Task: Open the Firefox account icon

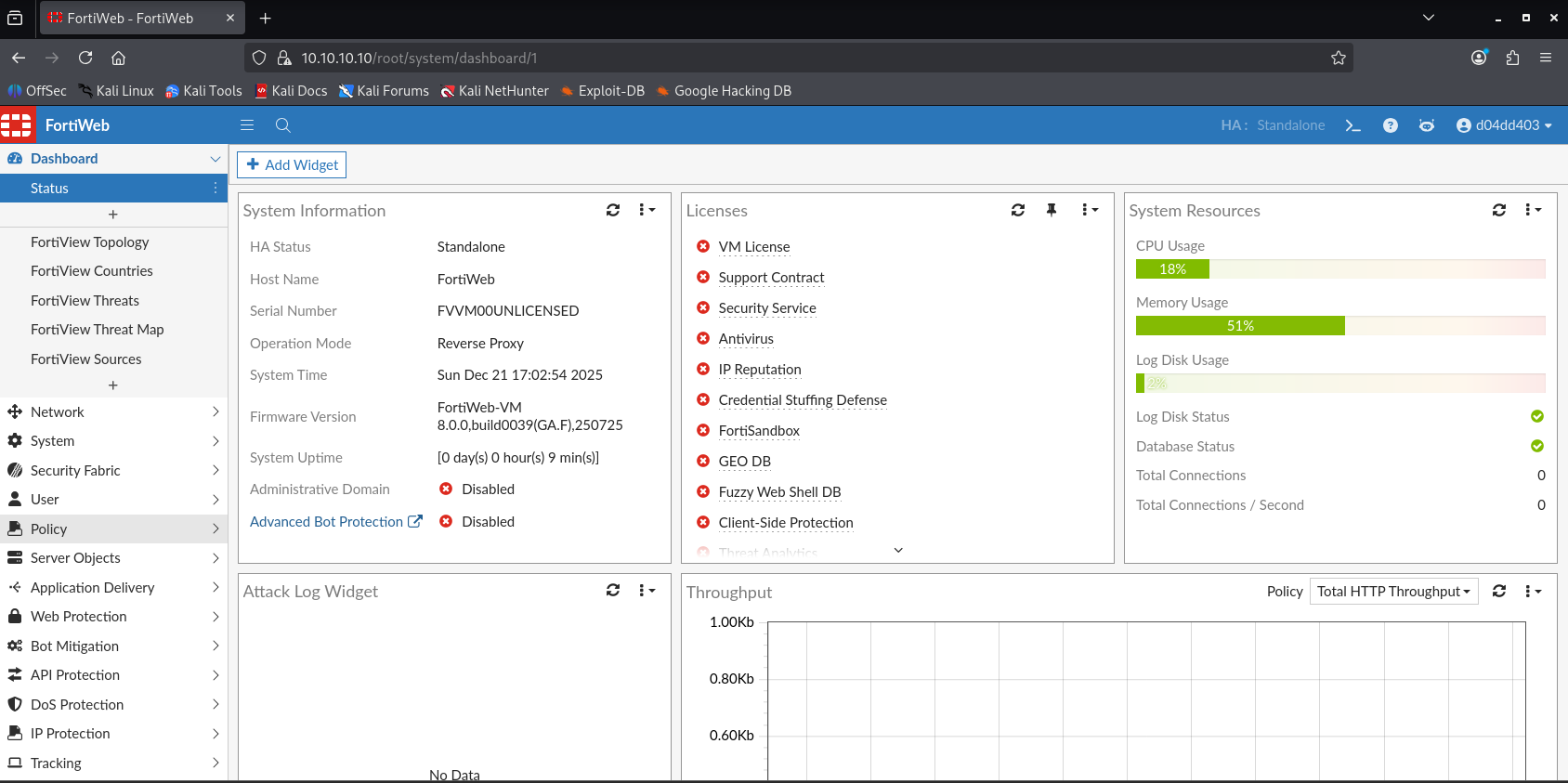Action: click(x=1479, y=58)
